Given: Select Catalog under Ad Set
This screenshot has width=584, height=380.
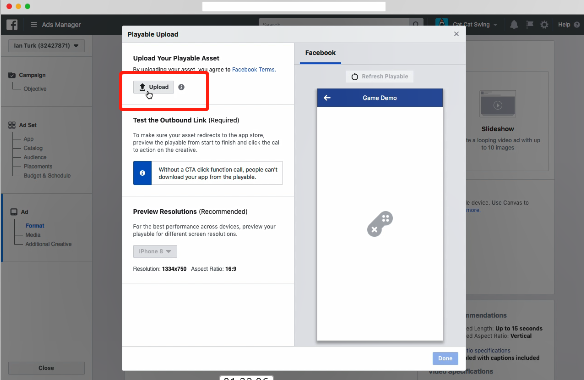Looking at the screenshot, I should 33,148.
